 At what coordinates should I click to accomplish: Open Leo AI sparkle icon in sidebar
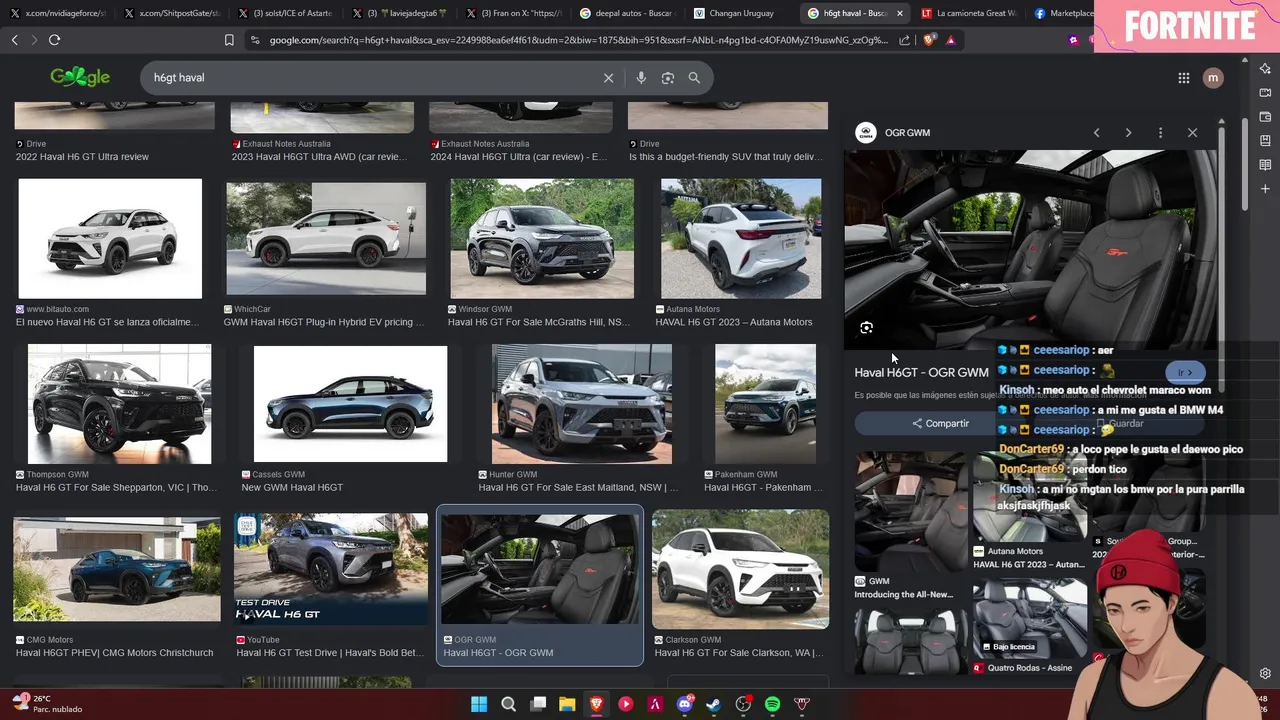tap(1265, 69)
